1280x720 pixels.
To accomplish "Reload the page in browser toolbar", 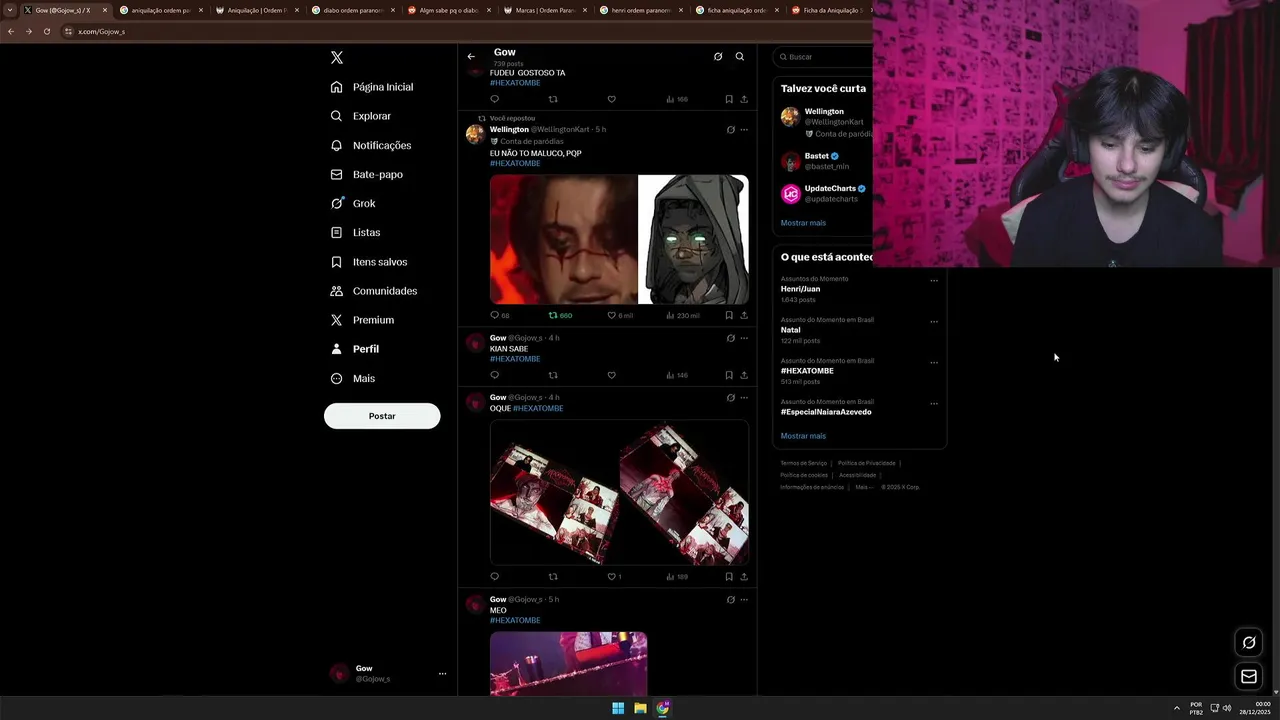I will click(x=46, y=31).
